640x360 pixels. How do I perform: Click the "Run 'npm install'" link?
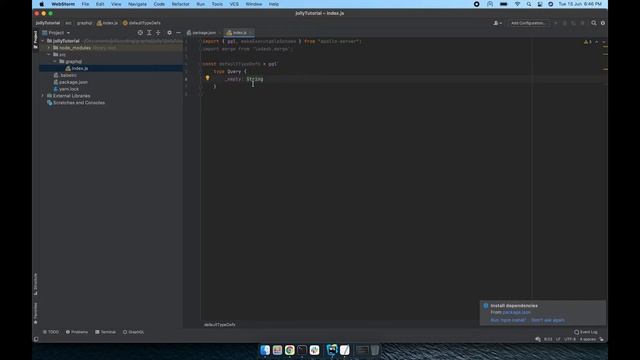[508, 320]
